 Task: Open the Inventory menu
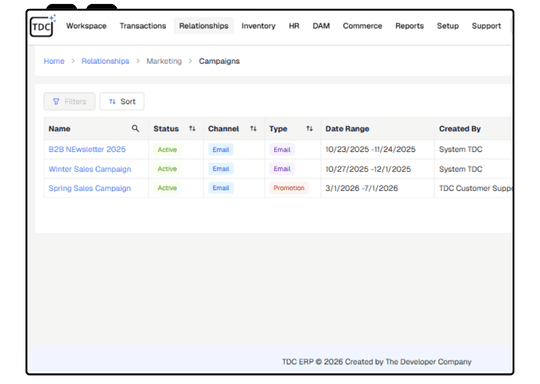(258, 26)
